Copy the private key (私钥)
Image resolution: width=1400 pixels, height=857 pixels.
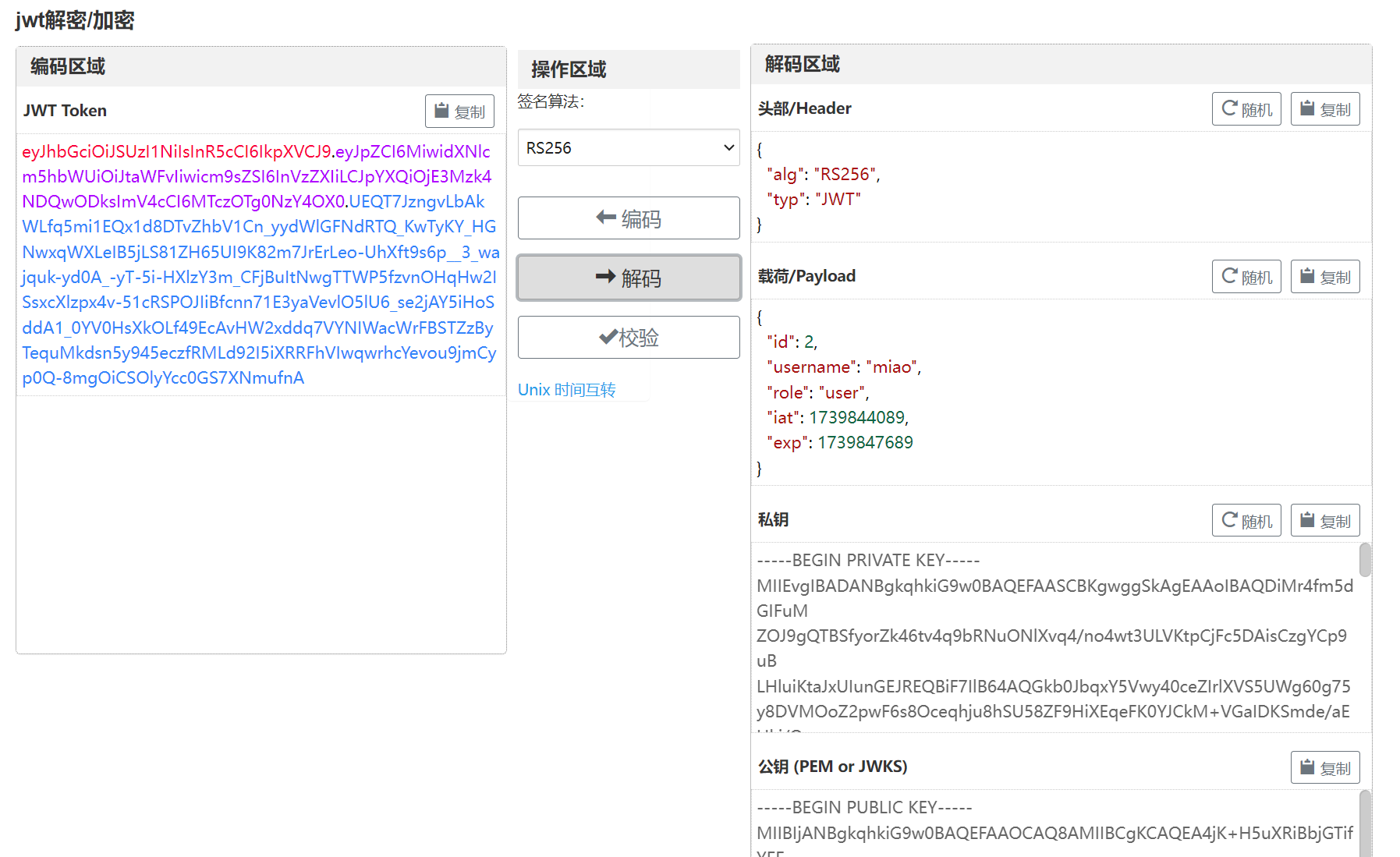coord(1324,521)
